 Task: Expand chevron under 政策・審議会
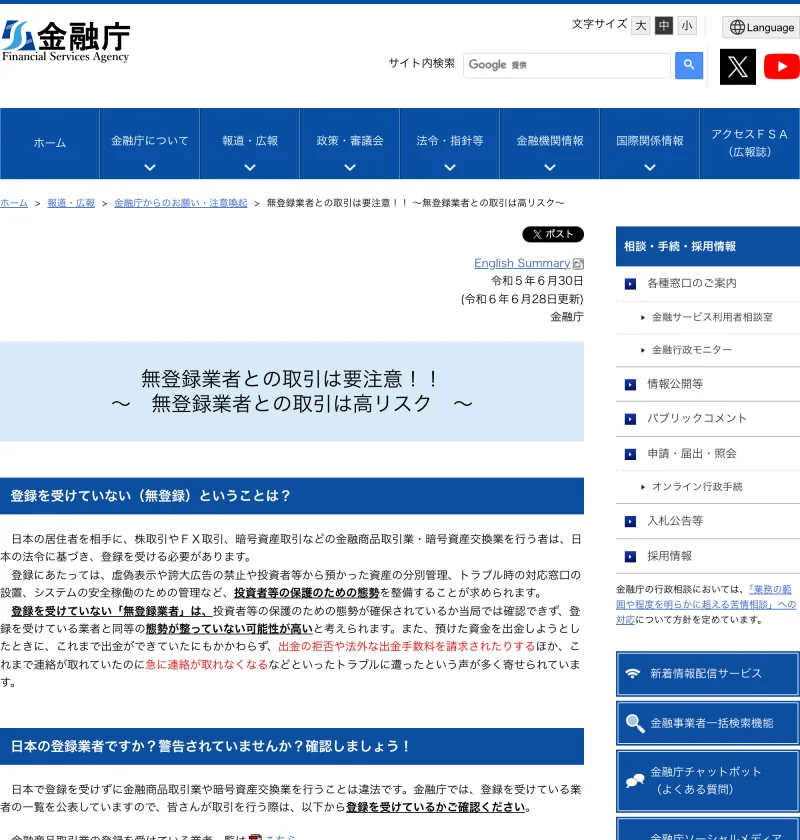coord(350,167)
